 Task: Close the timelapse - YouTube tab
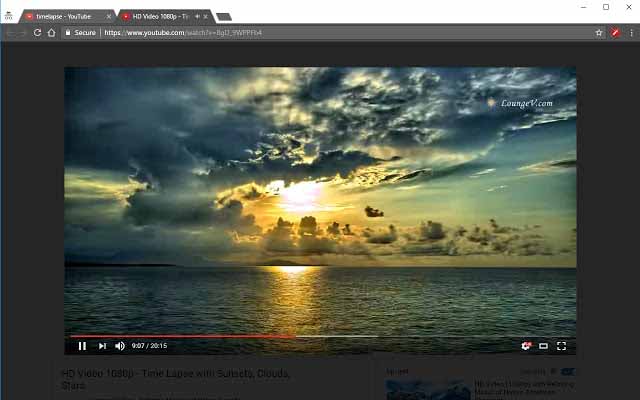click(x=109, y=16)
